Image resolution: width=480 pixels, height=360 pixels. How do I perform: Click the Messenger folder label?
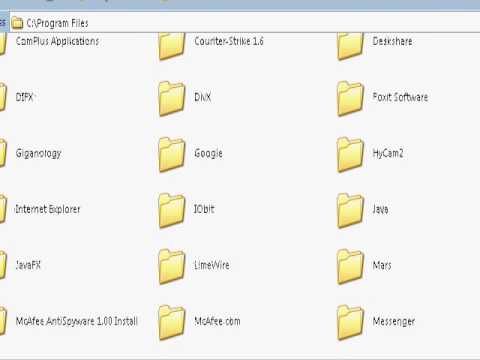[x=394, y=322]
